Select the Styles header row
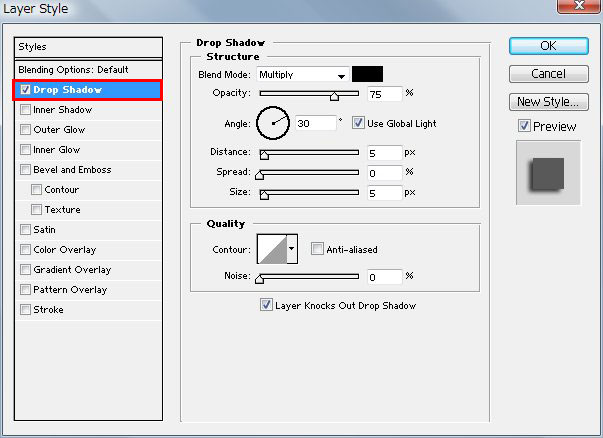The width and height of the screenshot is (603, 438). click(x=88, y=47)
